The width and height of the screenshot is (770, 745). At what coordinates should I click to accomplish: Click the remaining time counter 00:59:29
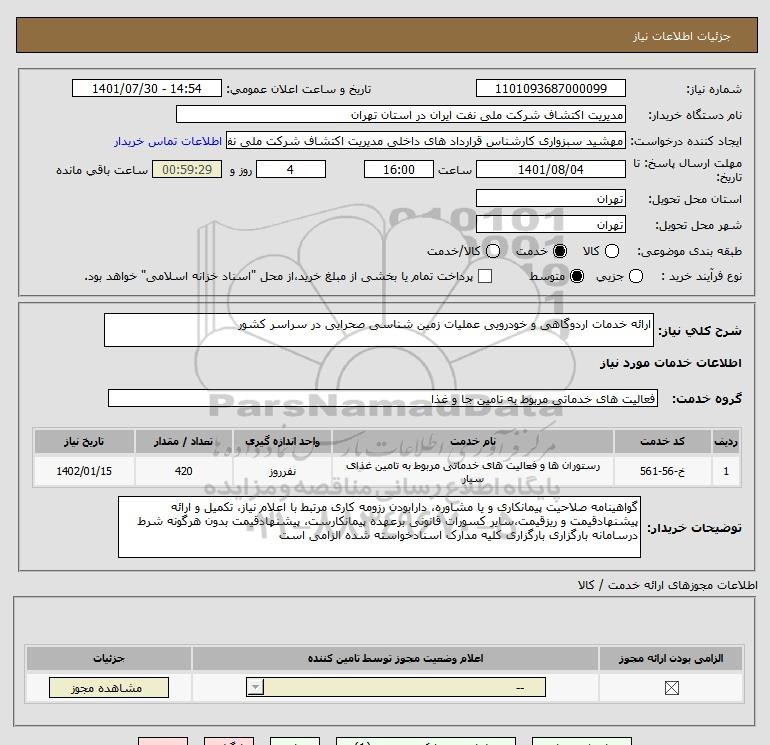point(187,169)
